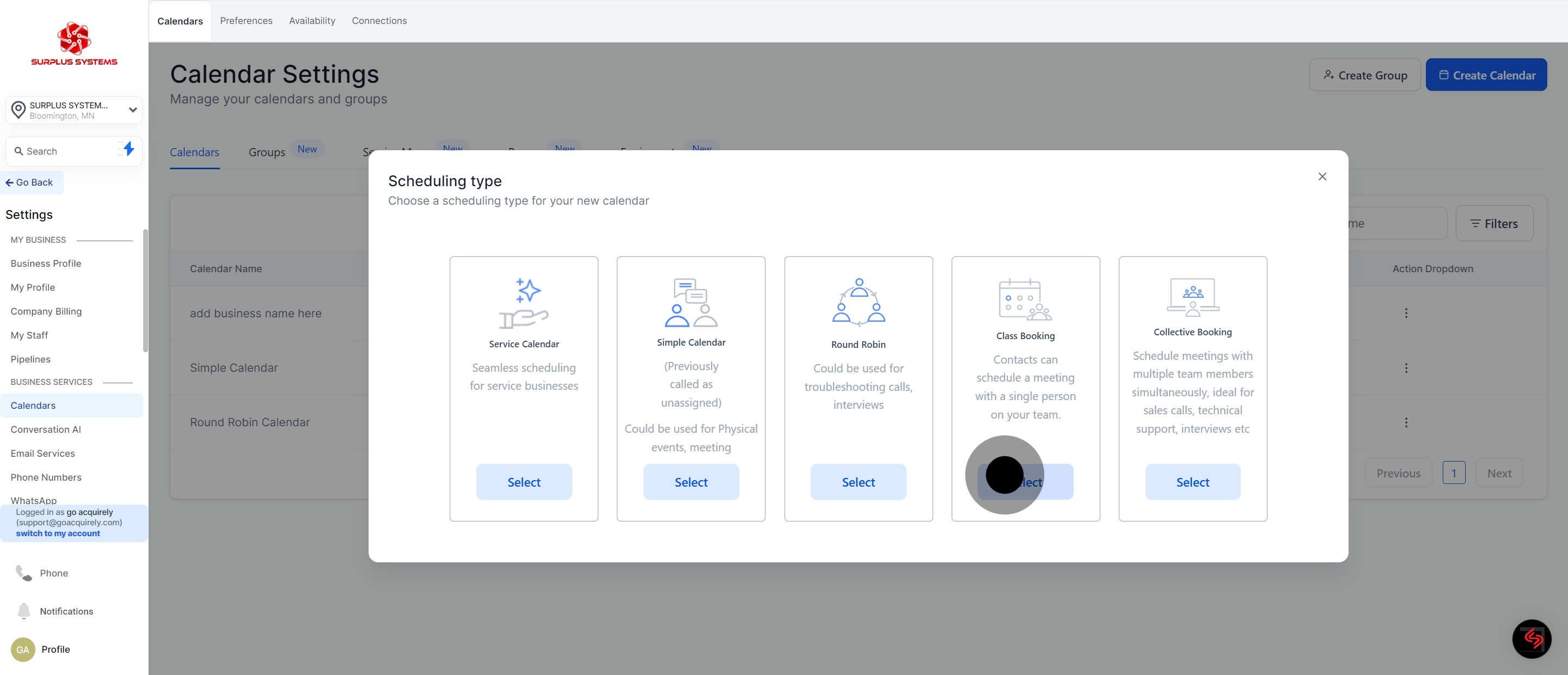The width and height of the screenshot is (1568, 675).
Task: Click the Simple Calendar people chat icon
Action: pos(691,303)
